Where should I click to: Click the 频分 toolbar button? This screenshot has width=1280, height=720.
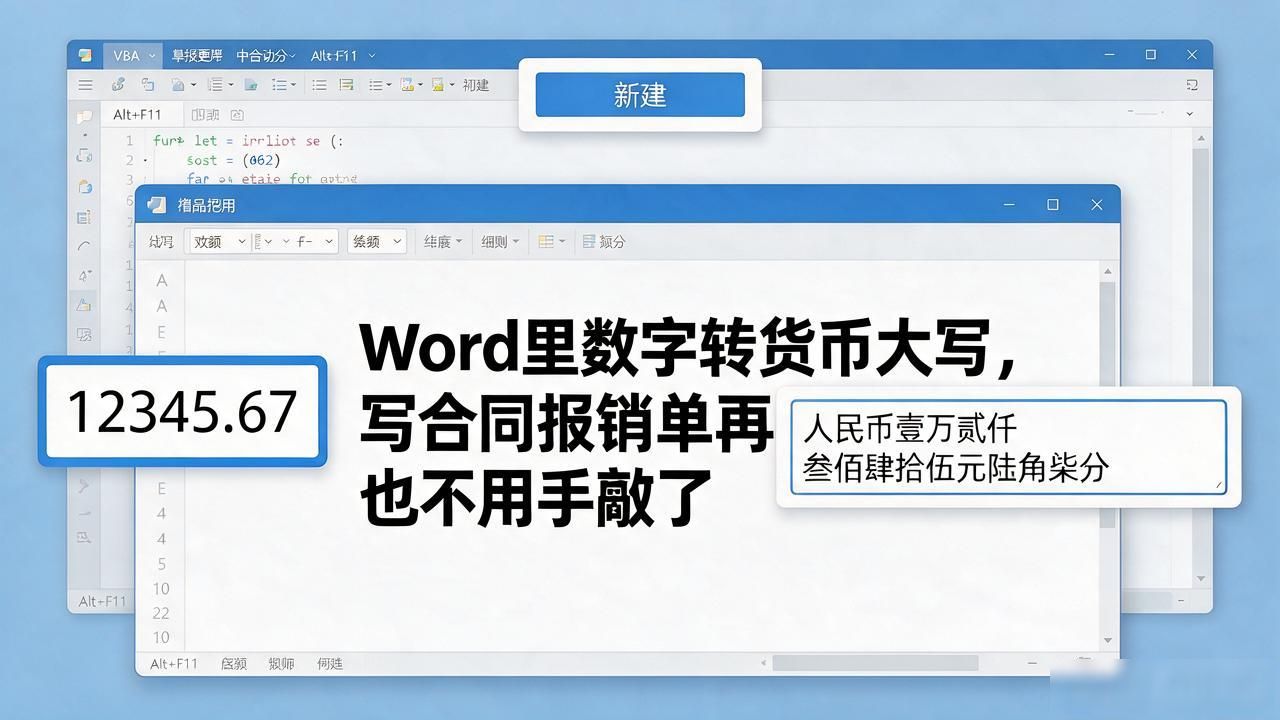click(x=604, y=241)
